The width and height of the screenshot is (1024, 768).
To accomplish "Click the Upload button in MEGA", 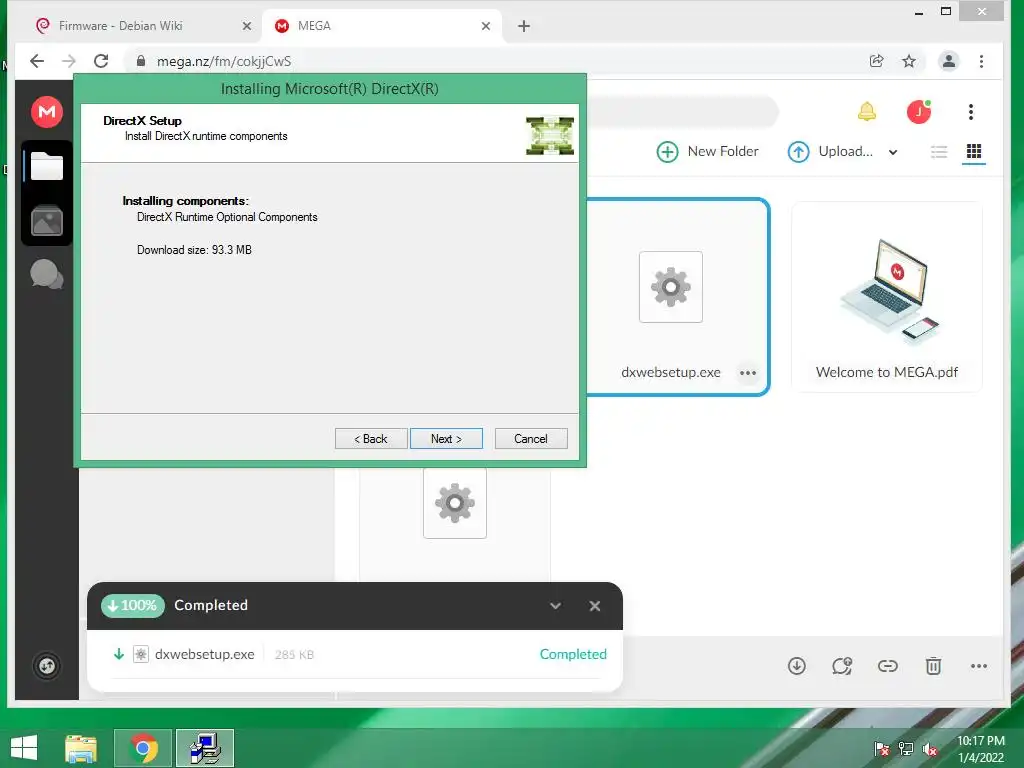I will point(830,152).
